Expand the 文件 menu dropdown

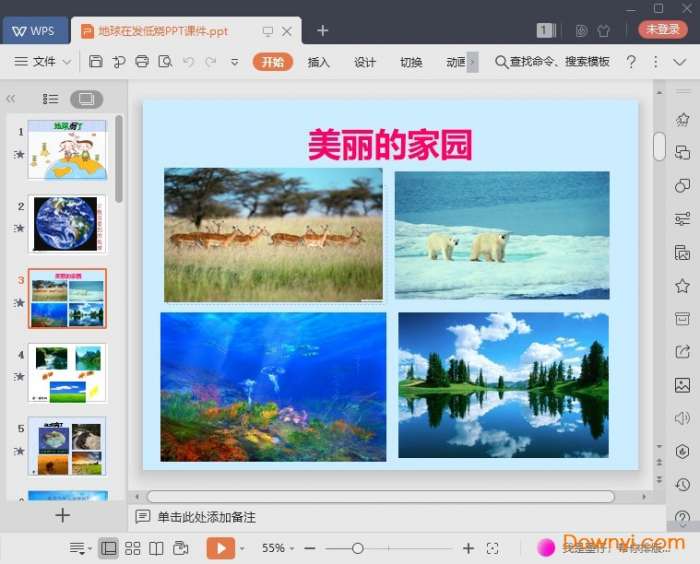pos(43,62)
